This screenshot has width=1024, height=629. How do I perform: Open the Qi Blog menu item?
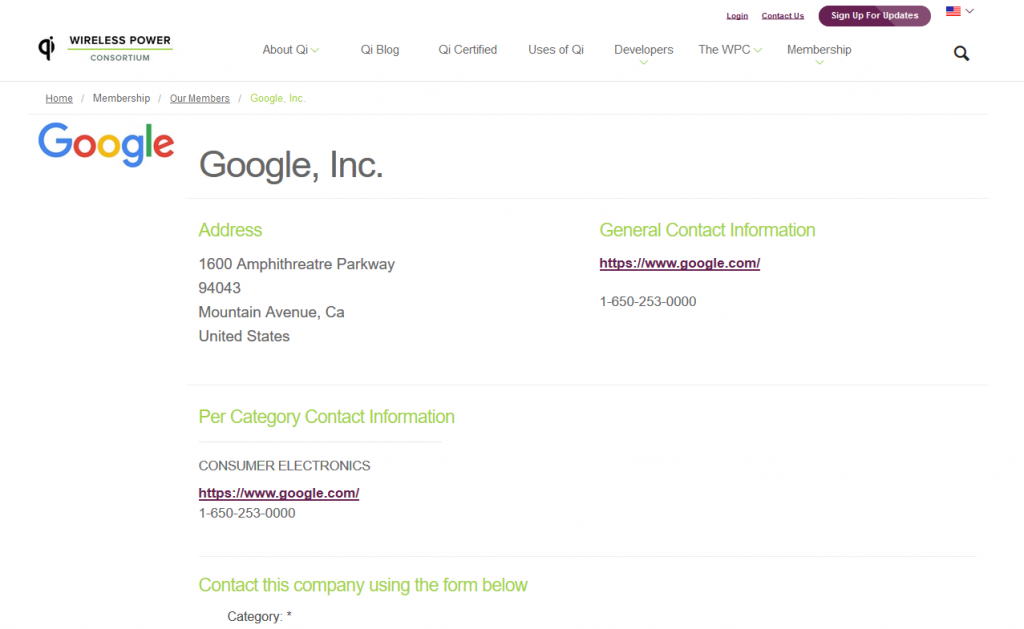click(x=380, y=50)
